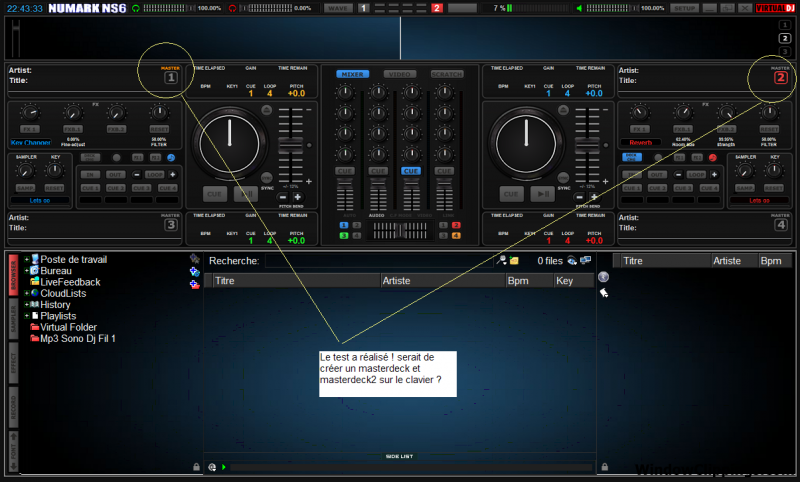Image resolution: width=800 pixels, height=482 pixels.
Task: Click the left browser panel lock icon
Action: click(x=196, y=467)
